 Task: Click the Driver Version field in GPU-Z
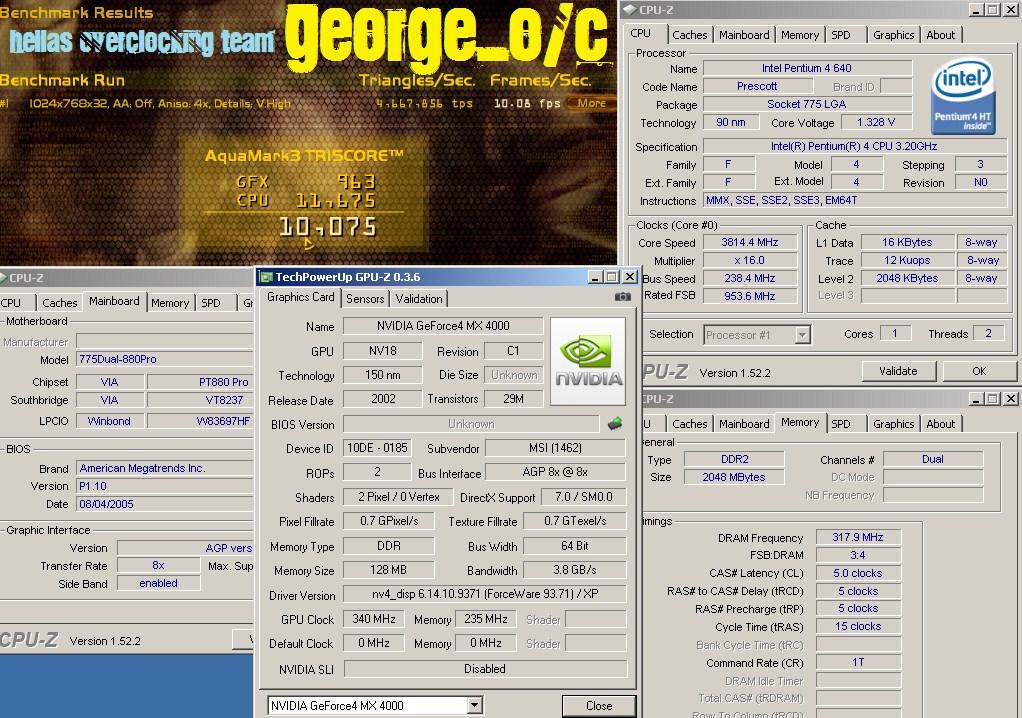(485, 594)
